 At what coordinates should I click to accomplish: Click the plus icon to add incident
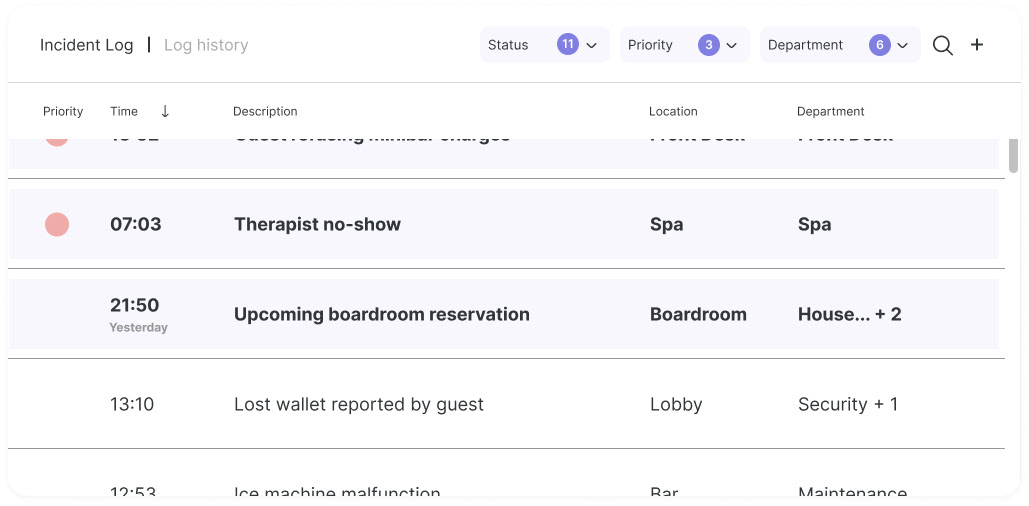pos(977,45)
